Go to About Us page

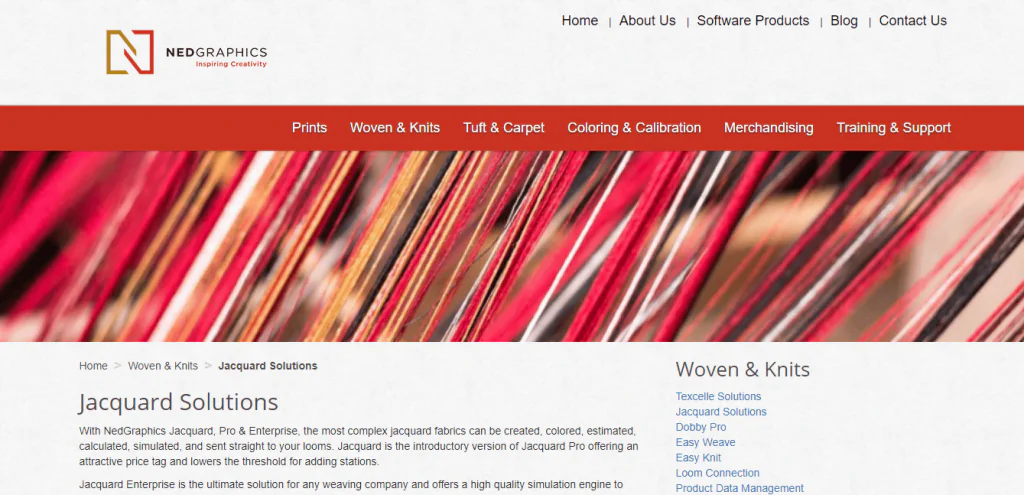coord(647,21)
